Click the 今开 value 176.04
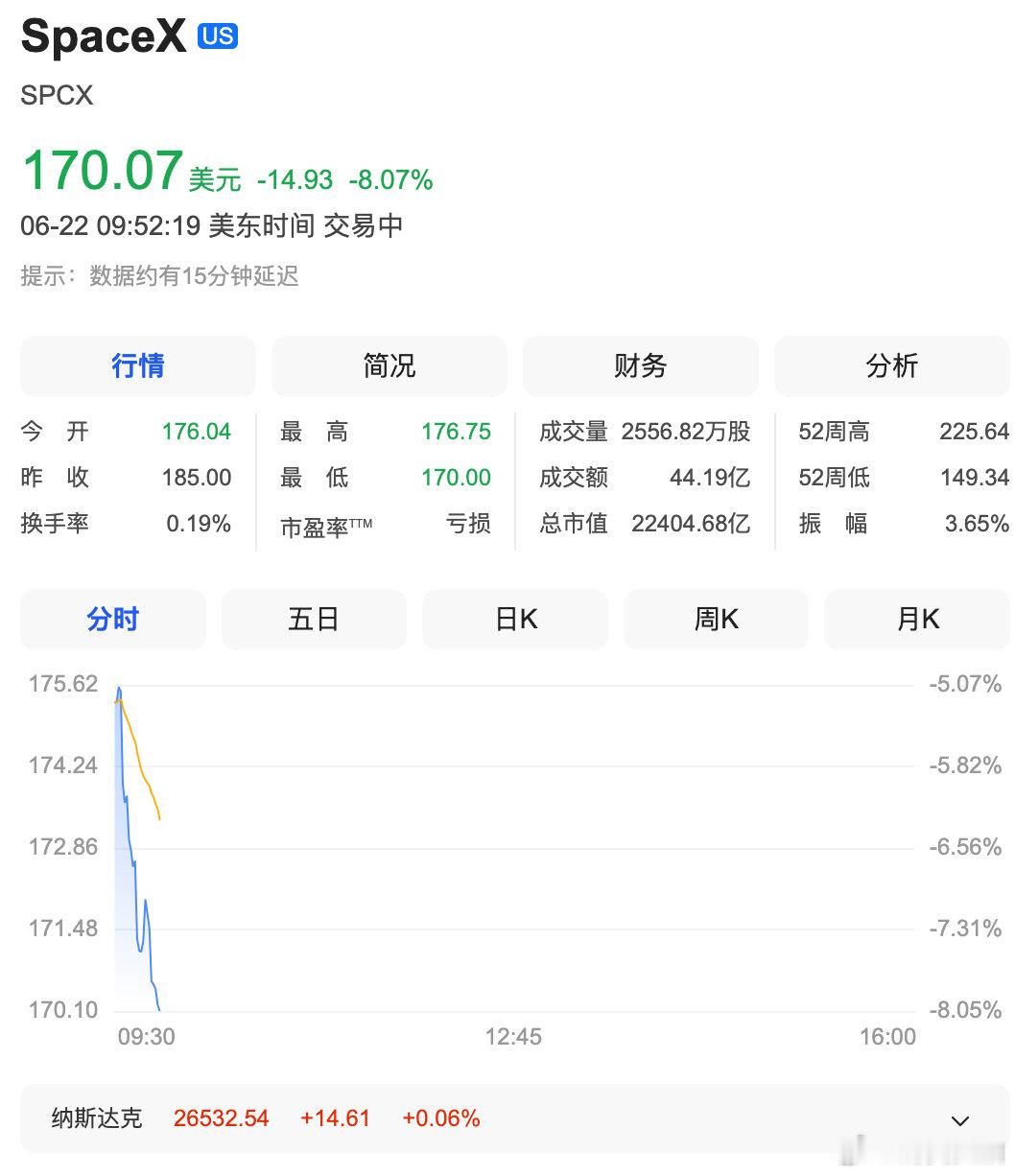Viewport: 1015px width, 1176px height. click(x=197, y=432)
